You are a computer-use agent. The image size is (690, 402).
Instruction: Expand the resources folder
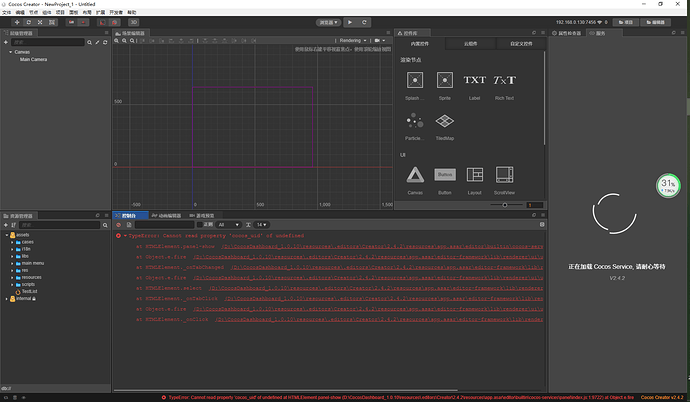click(x=12, y=278)
